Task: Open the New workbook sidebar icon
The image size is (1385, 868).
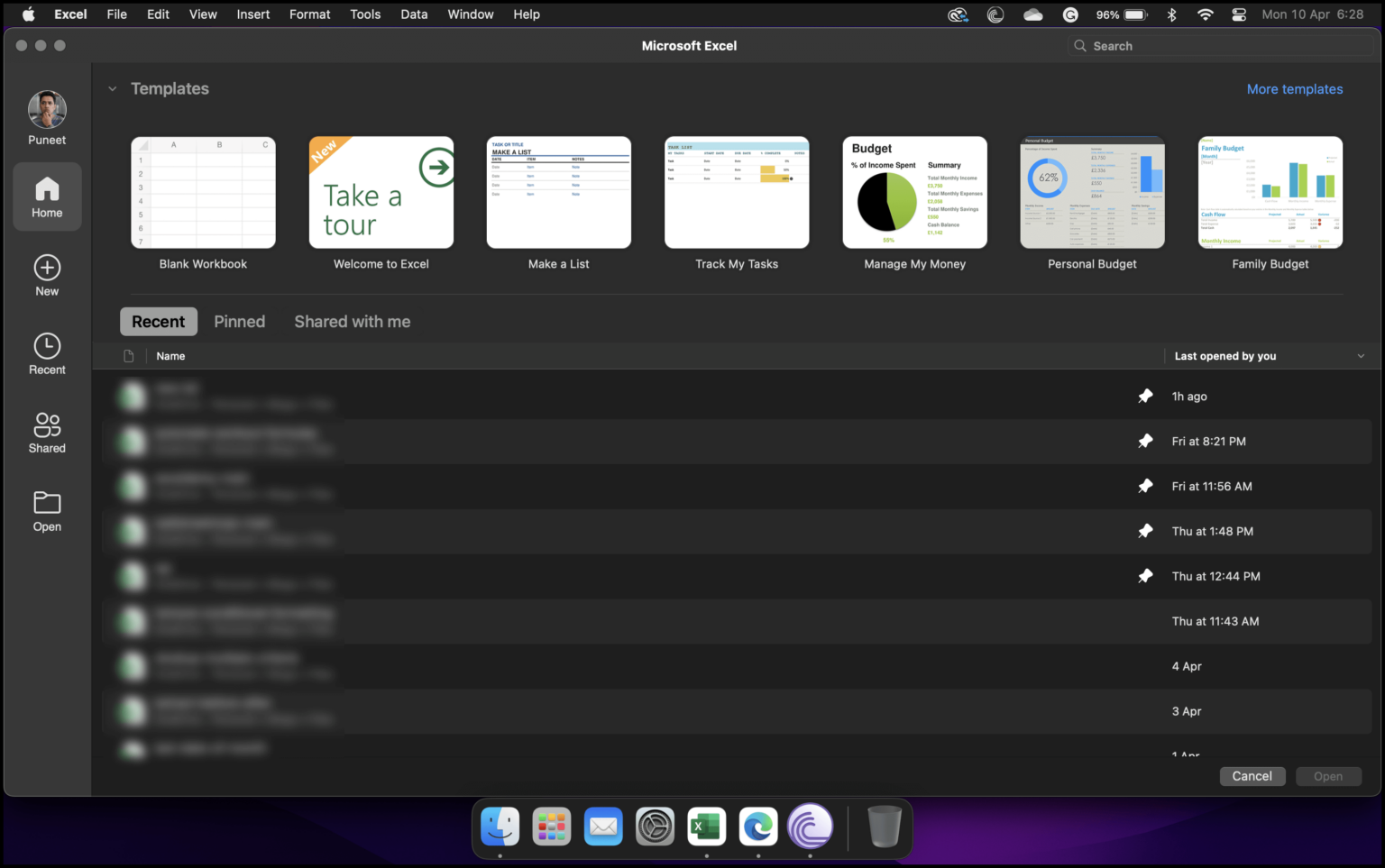Action: coord(47,269)
